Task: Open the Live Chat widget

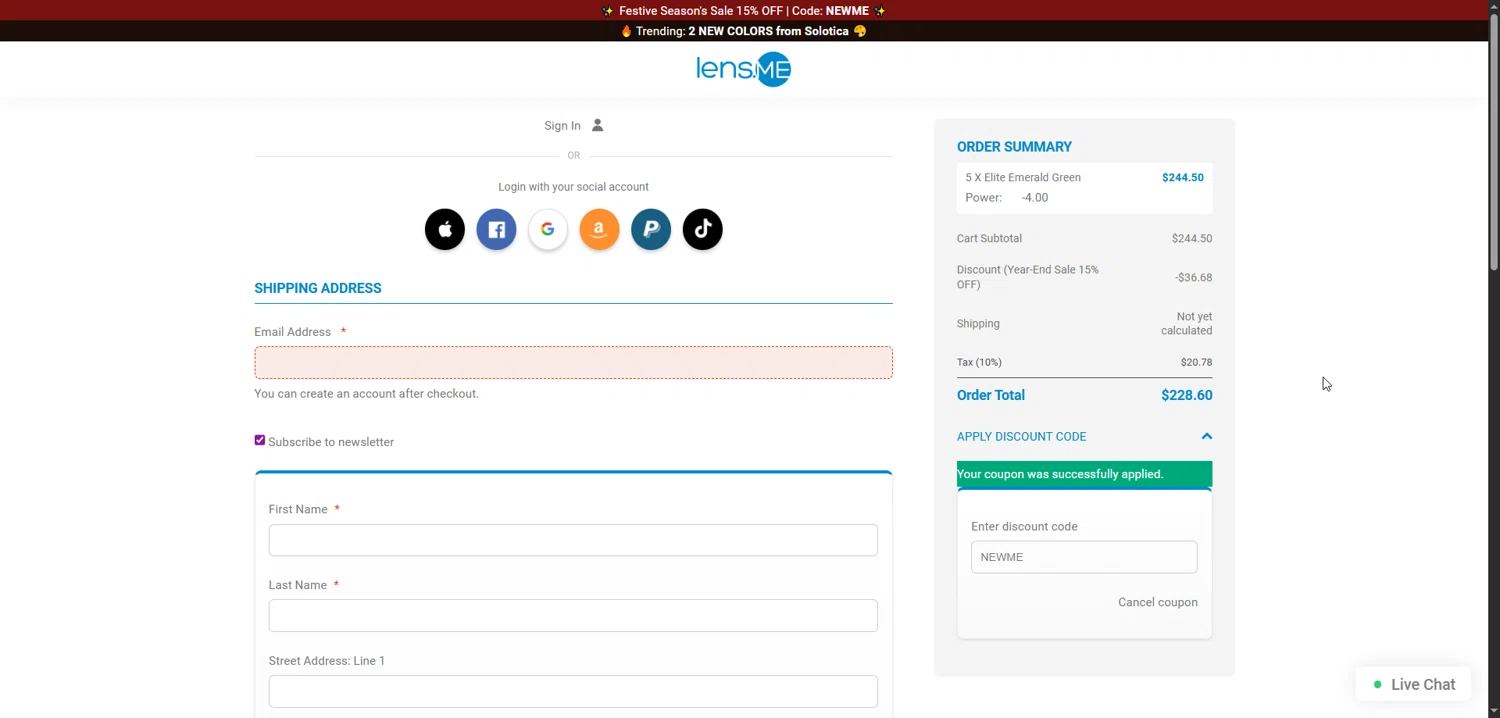Action: click(x=1413, y=685)
